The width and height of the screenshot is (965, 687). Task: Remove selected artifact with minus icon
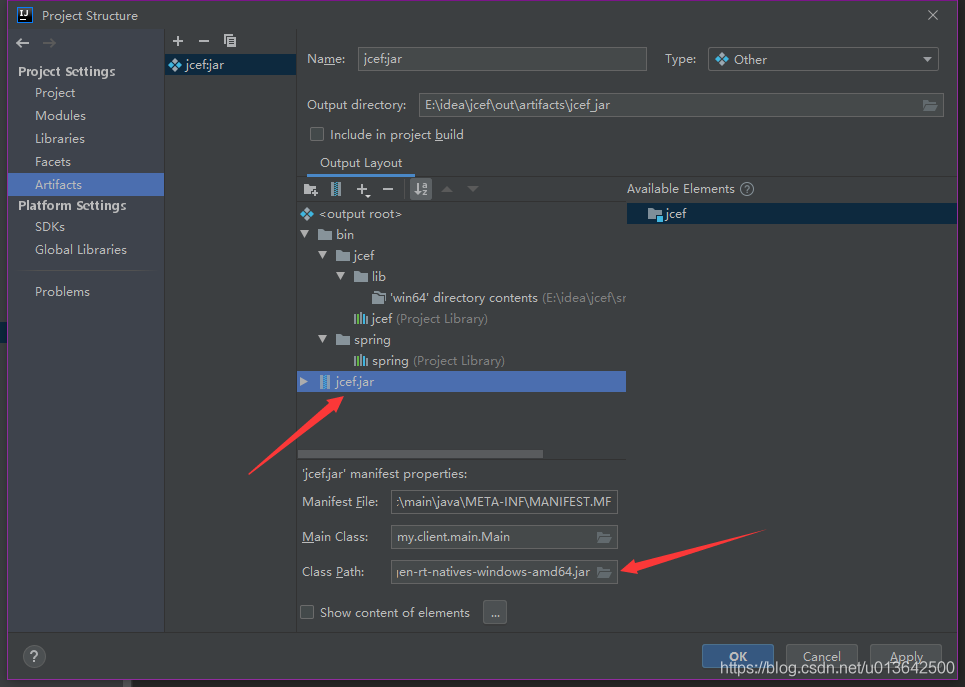204,41
